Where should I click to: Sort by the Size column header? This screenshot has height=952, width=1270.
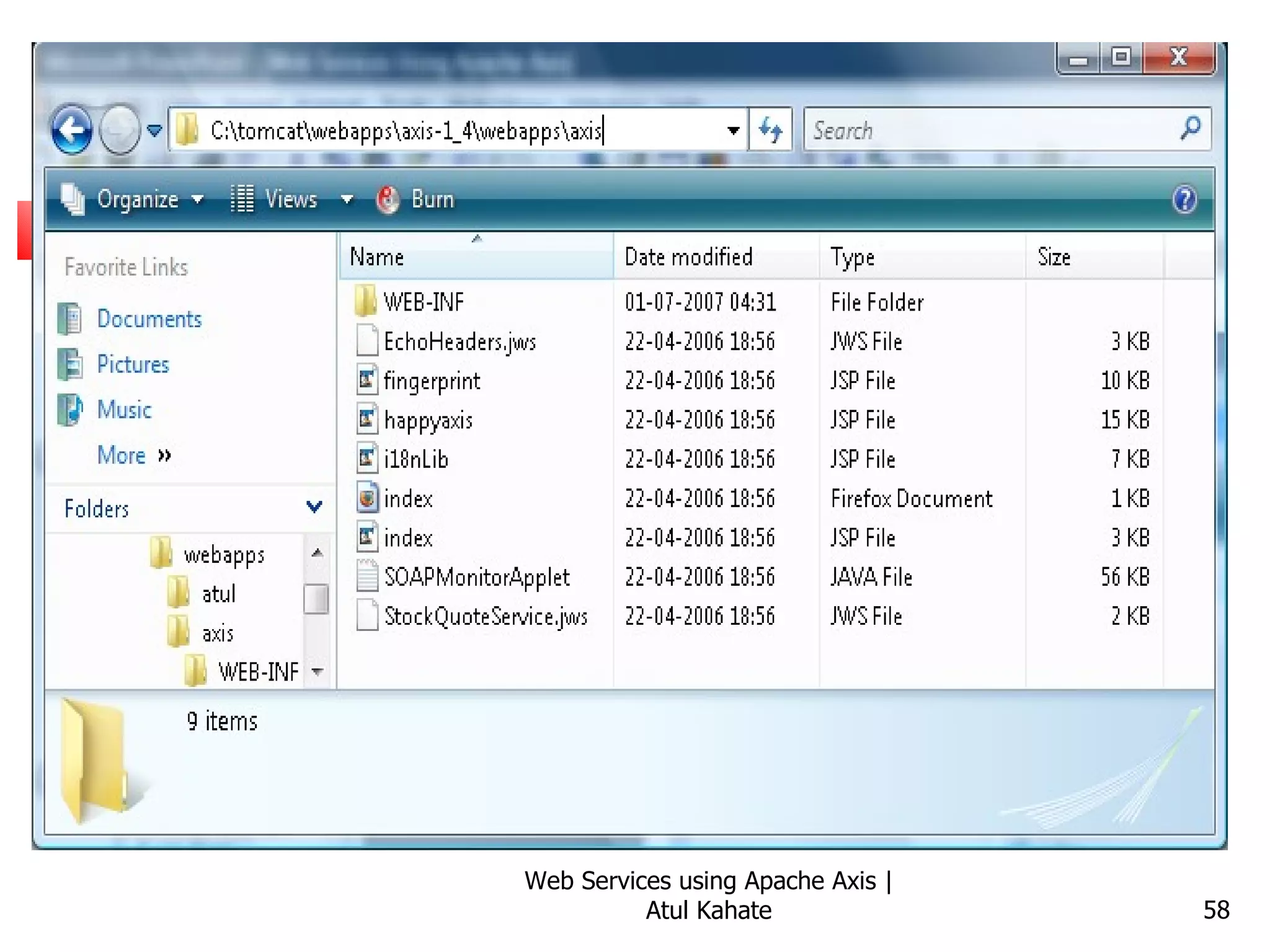(1095, 257)
